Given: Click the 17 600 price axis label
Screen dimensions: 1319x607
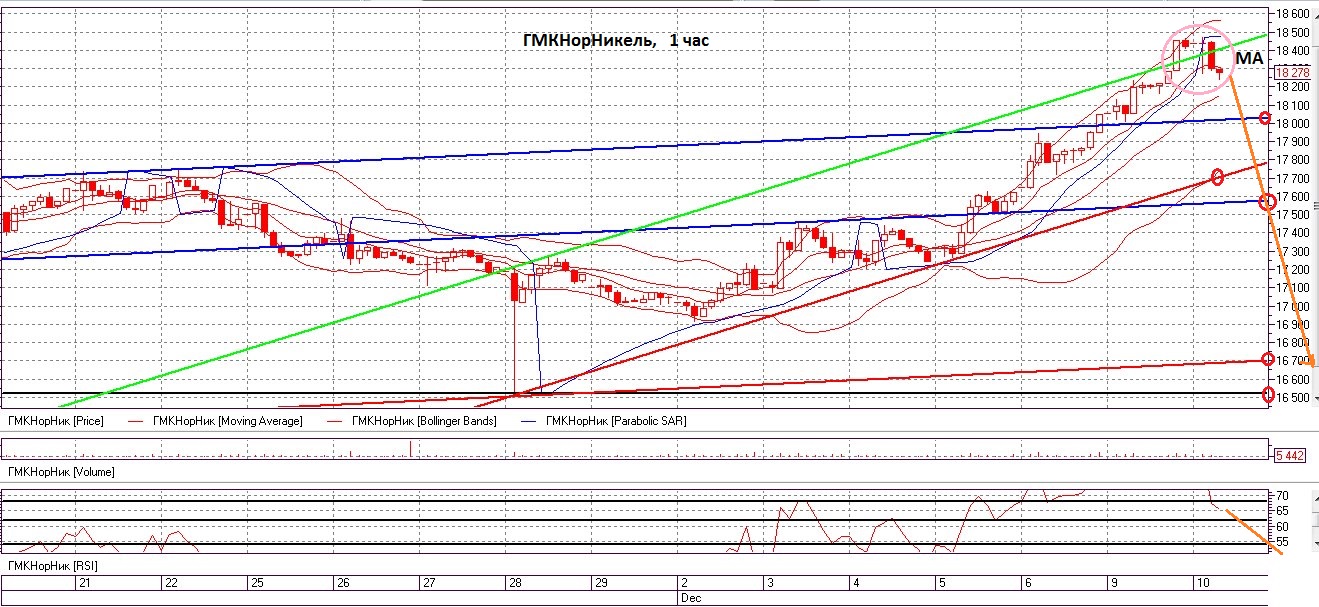Looking at the screenshot, I should (x=1292, y=196).
